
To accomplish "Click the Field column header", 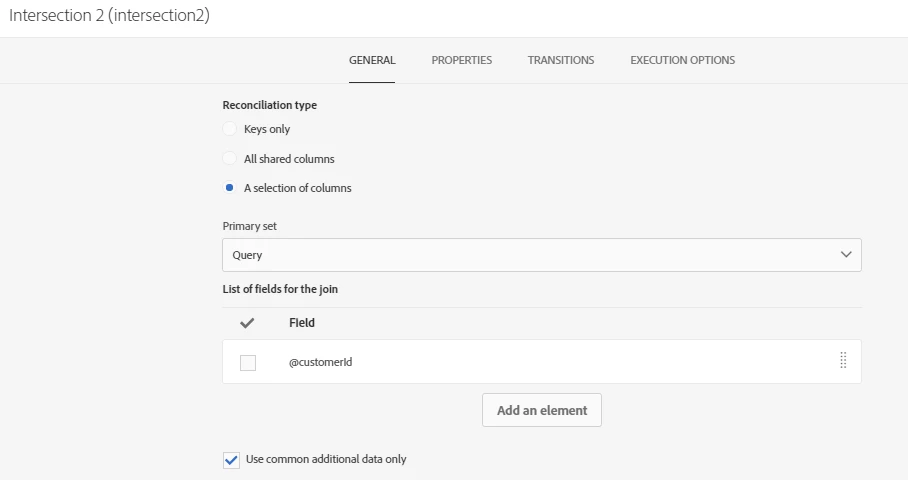I will point(302,323).
